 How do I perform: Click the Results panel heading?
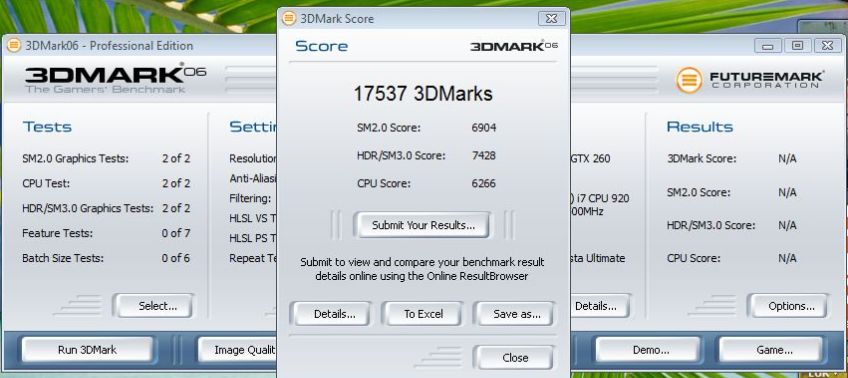coord(700,127)
